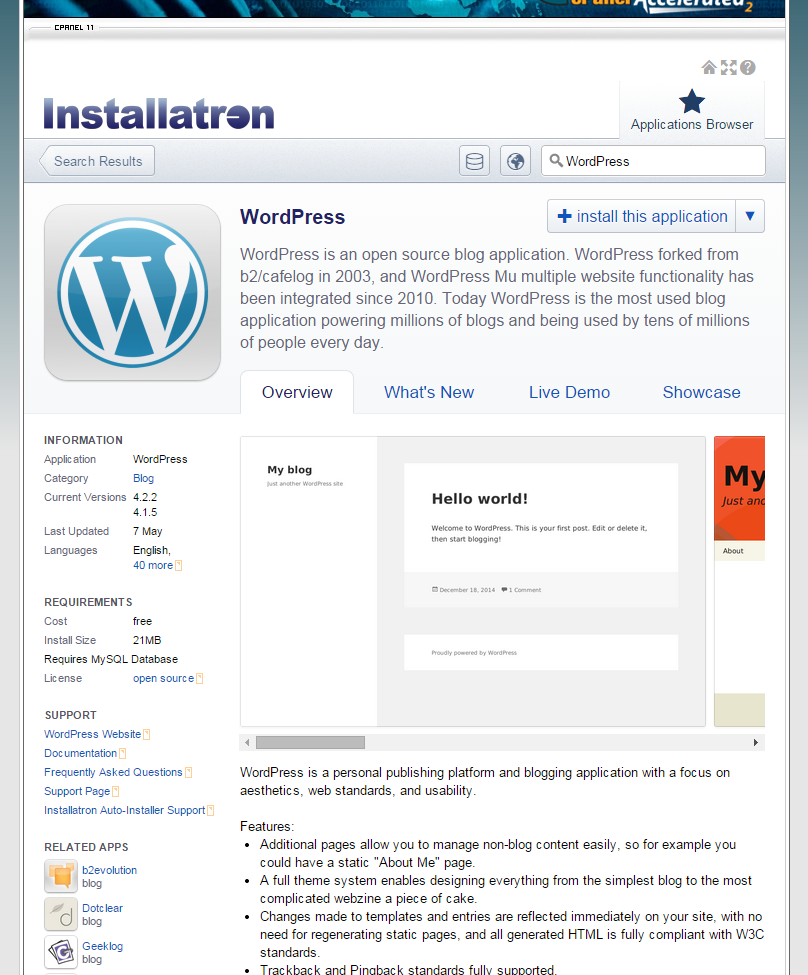Click the screenshot scrollbar right arrow
The height and width of the screenshot is (975, 808).
coord(756,742)
